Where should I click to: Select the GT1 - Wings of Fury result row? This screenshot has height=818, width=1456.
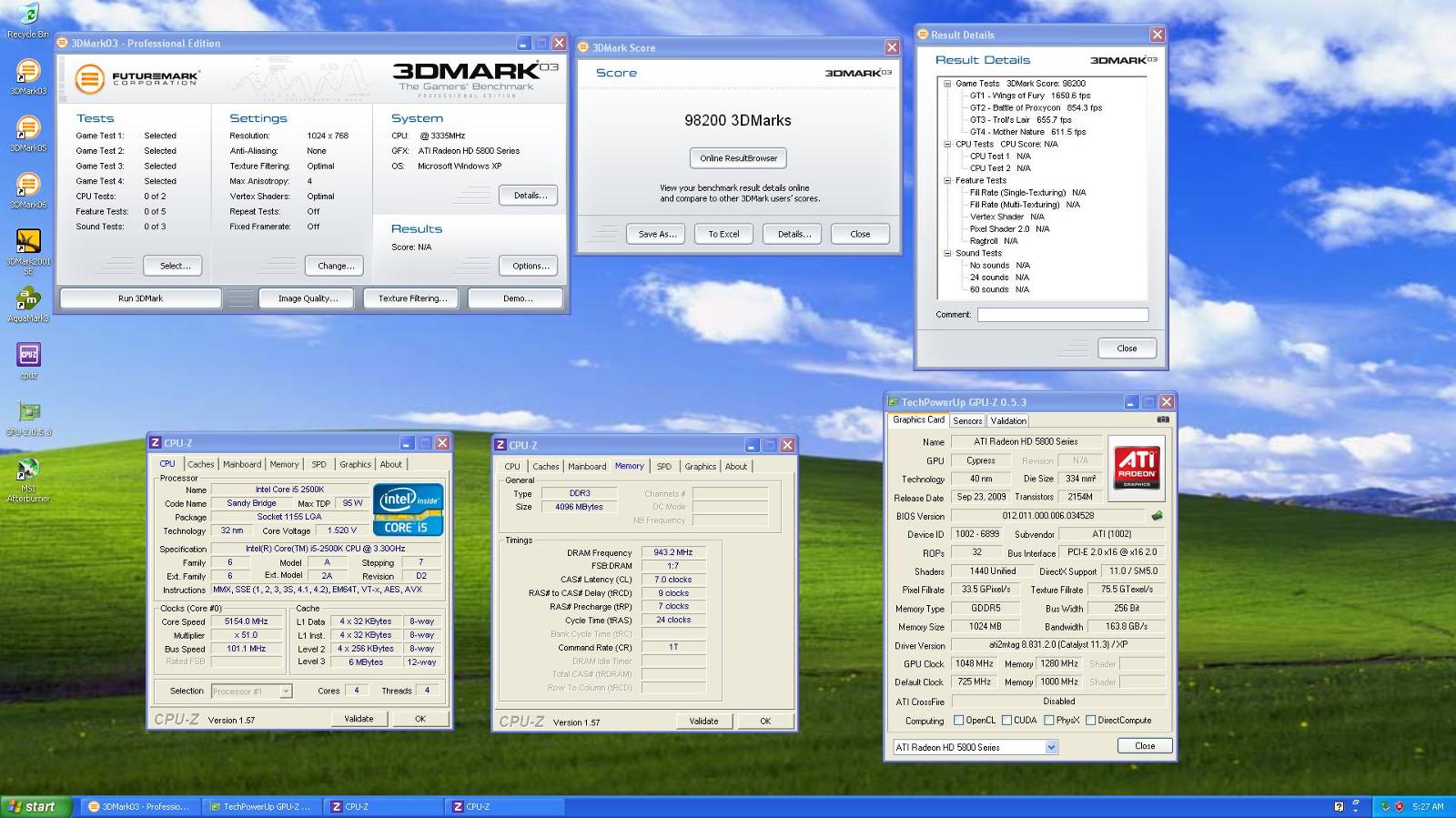tap(1030, 96)
